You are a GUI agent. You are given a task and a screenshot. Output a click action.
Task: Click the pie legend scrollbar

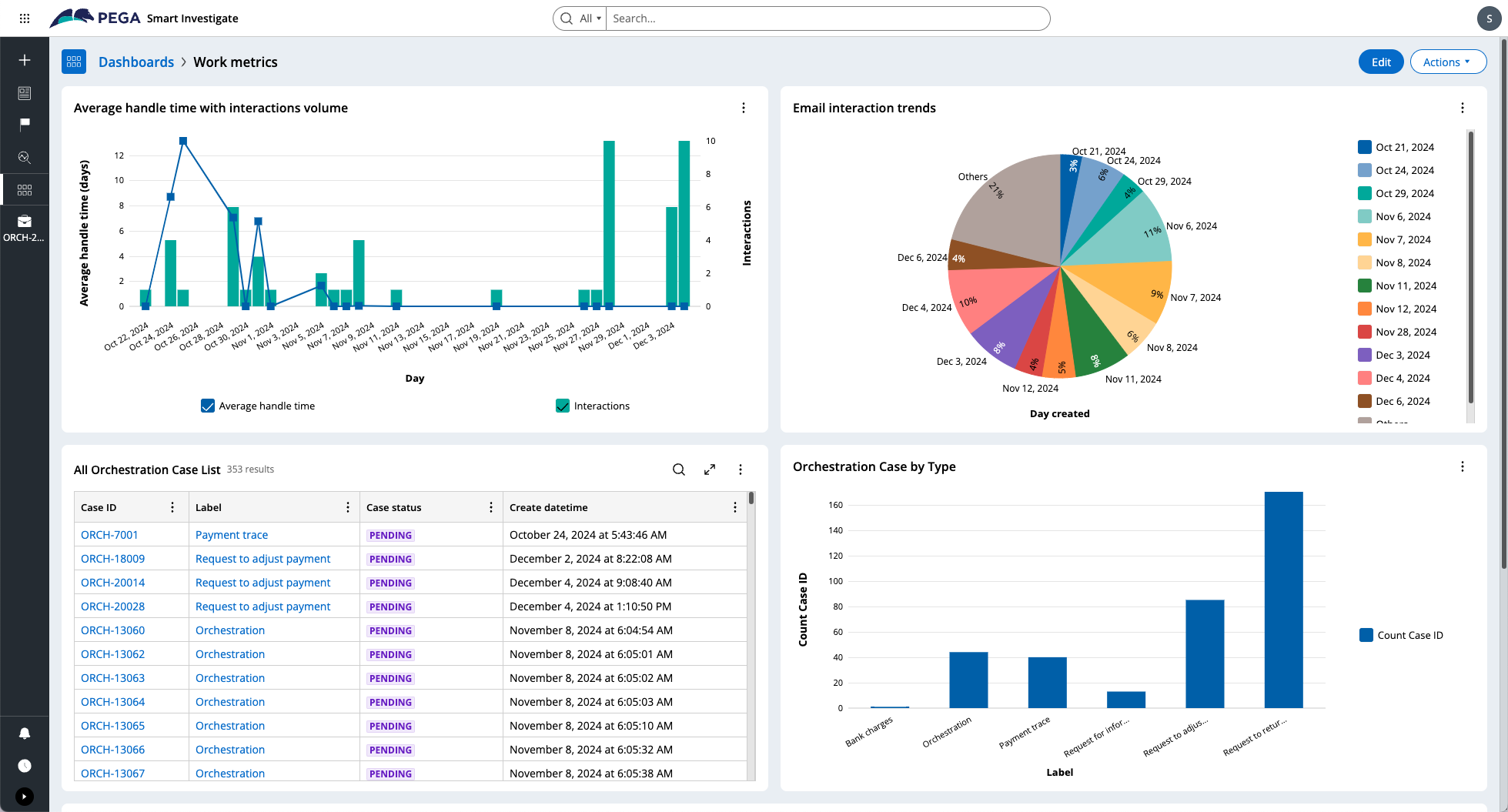pyautogui.click(x=1470, y=267)
